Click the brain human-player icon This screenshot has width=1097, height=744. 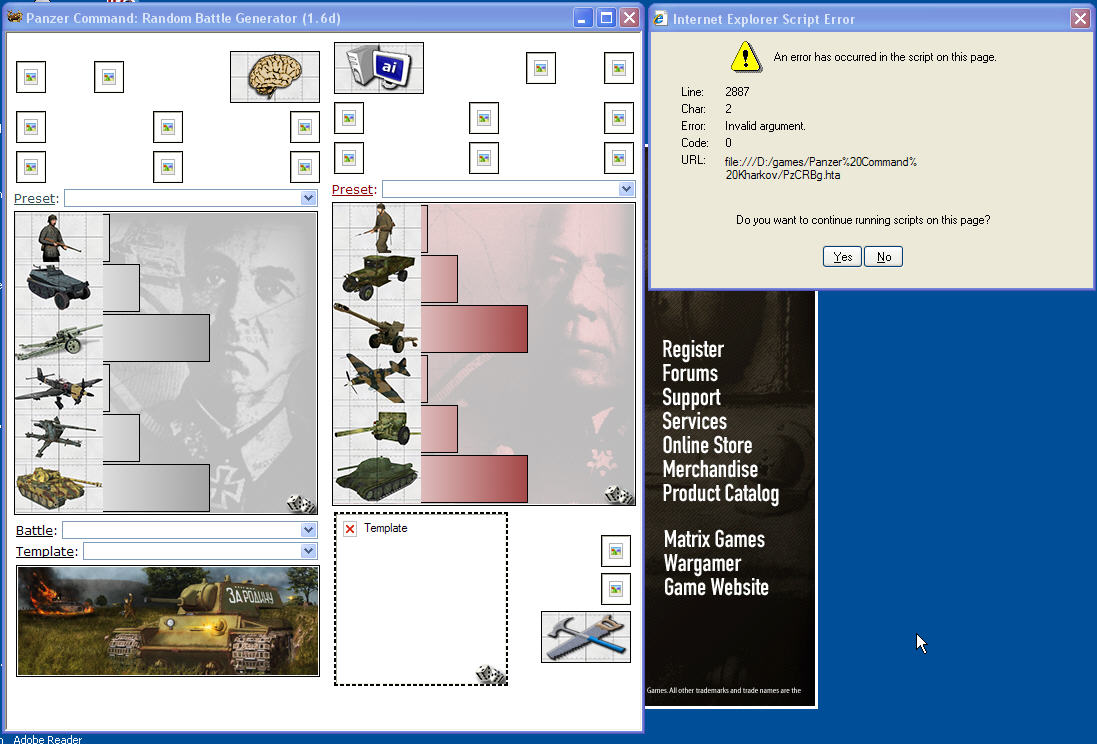[x=275, y=77]
